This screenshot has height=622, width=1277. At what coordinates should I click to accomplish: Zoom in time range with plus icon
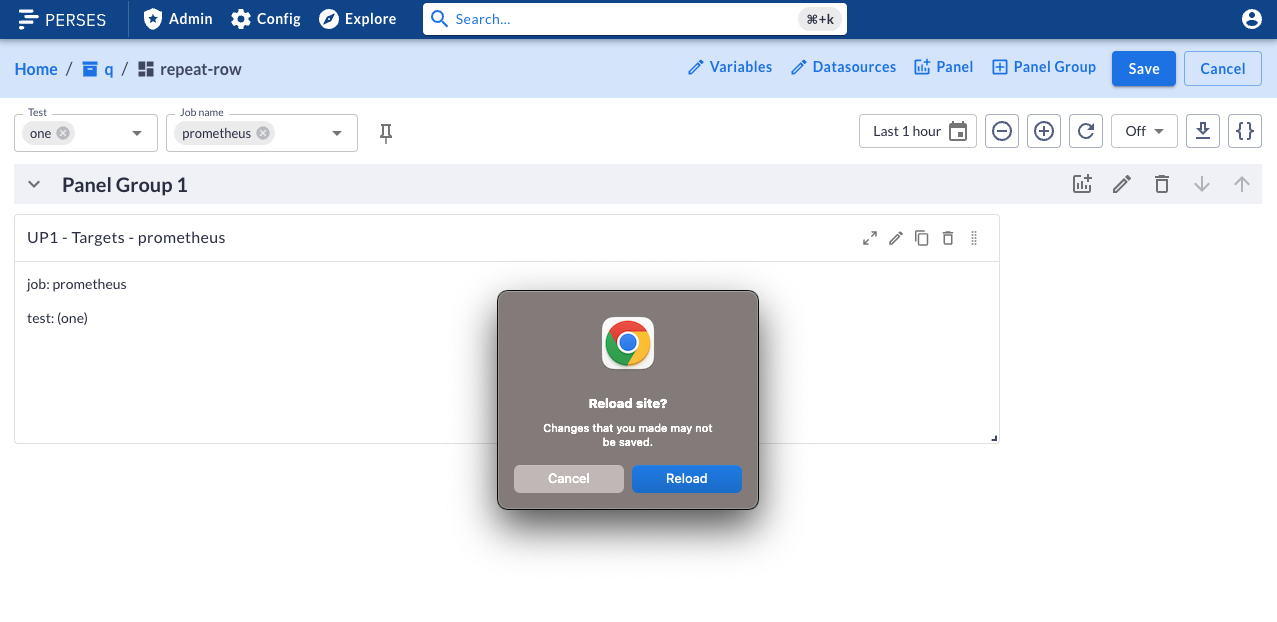[x=1044, y=130]
